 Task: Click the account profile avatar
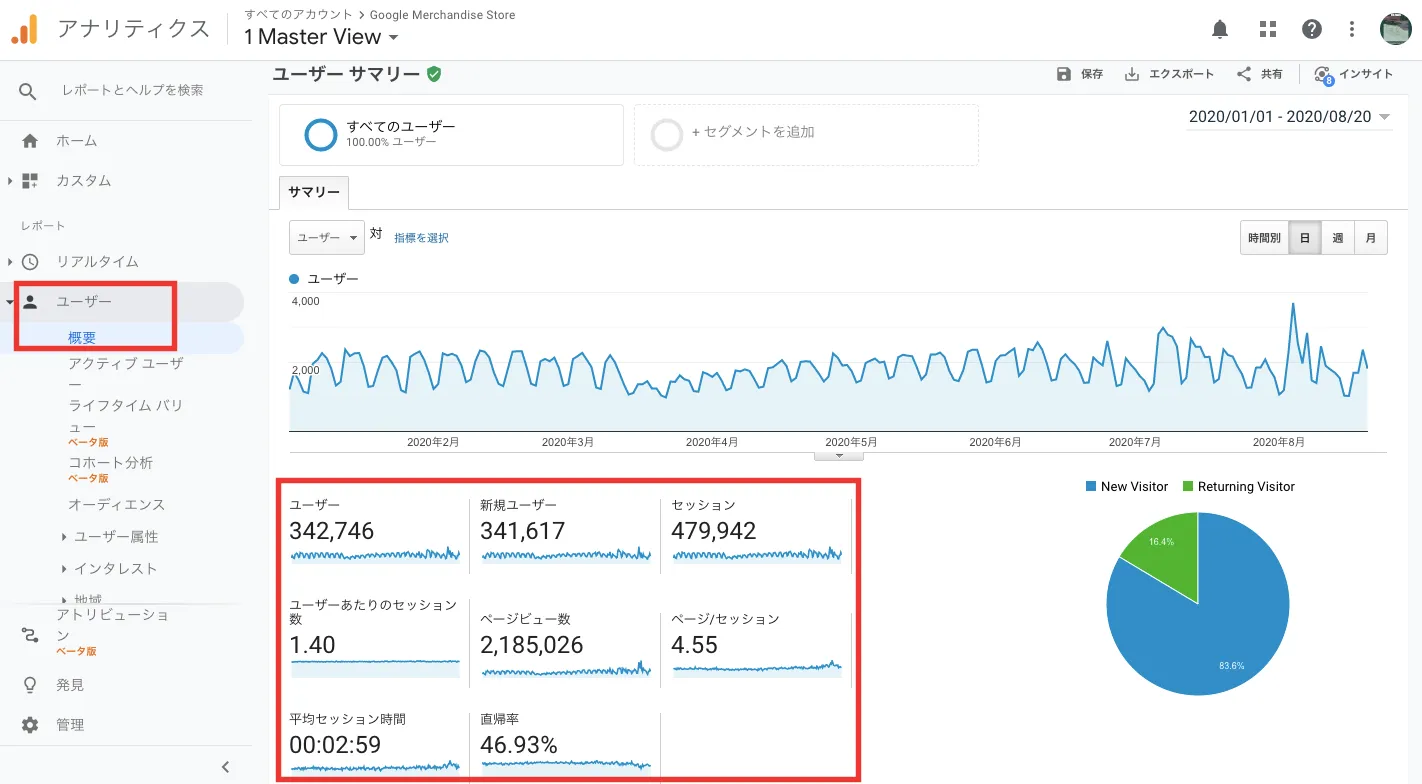[x=1396, y=29]
